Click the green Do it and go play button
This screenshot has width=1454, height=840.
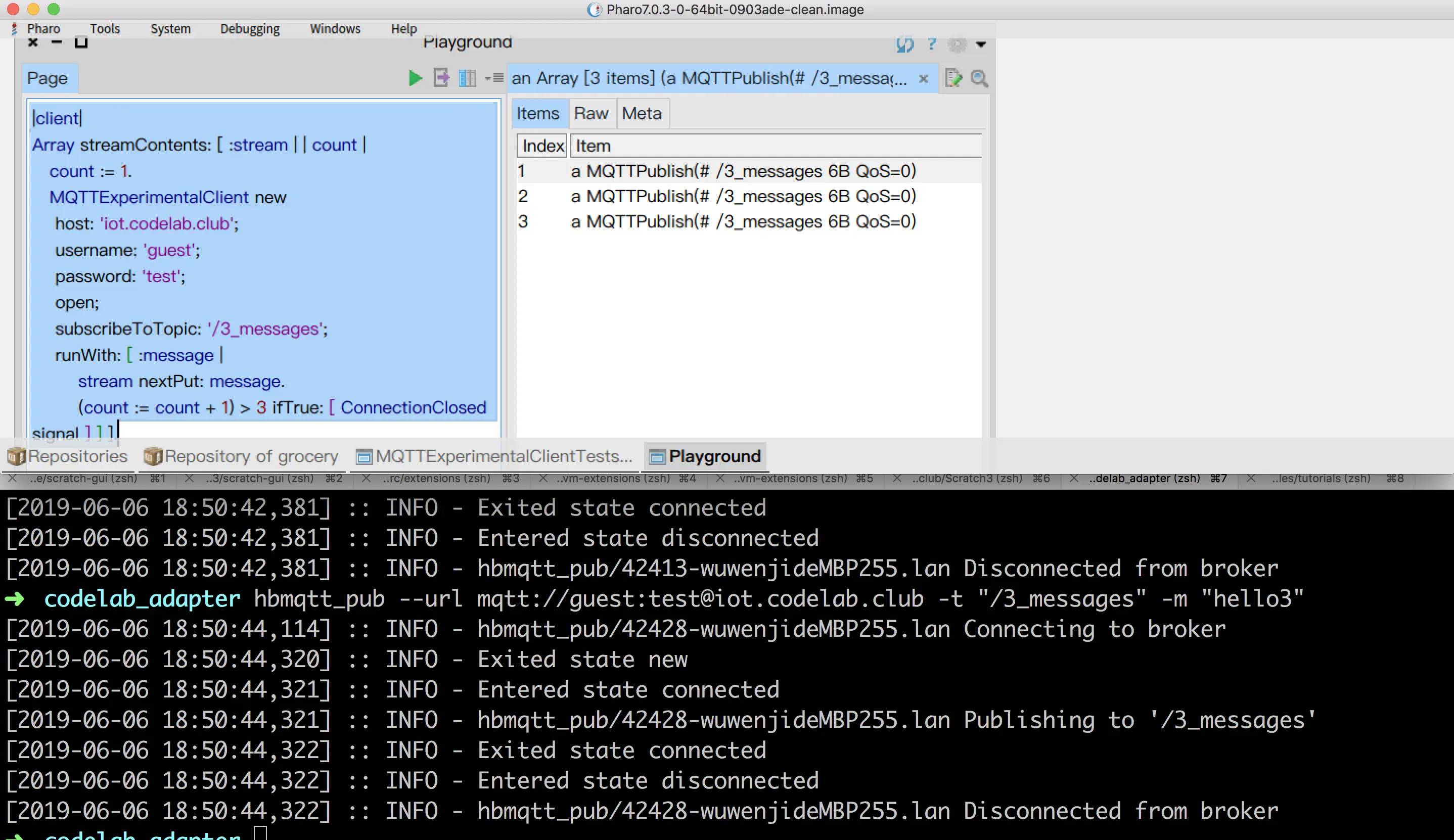pos(415,78)
